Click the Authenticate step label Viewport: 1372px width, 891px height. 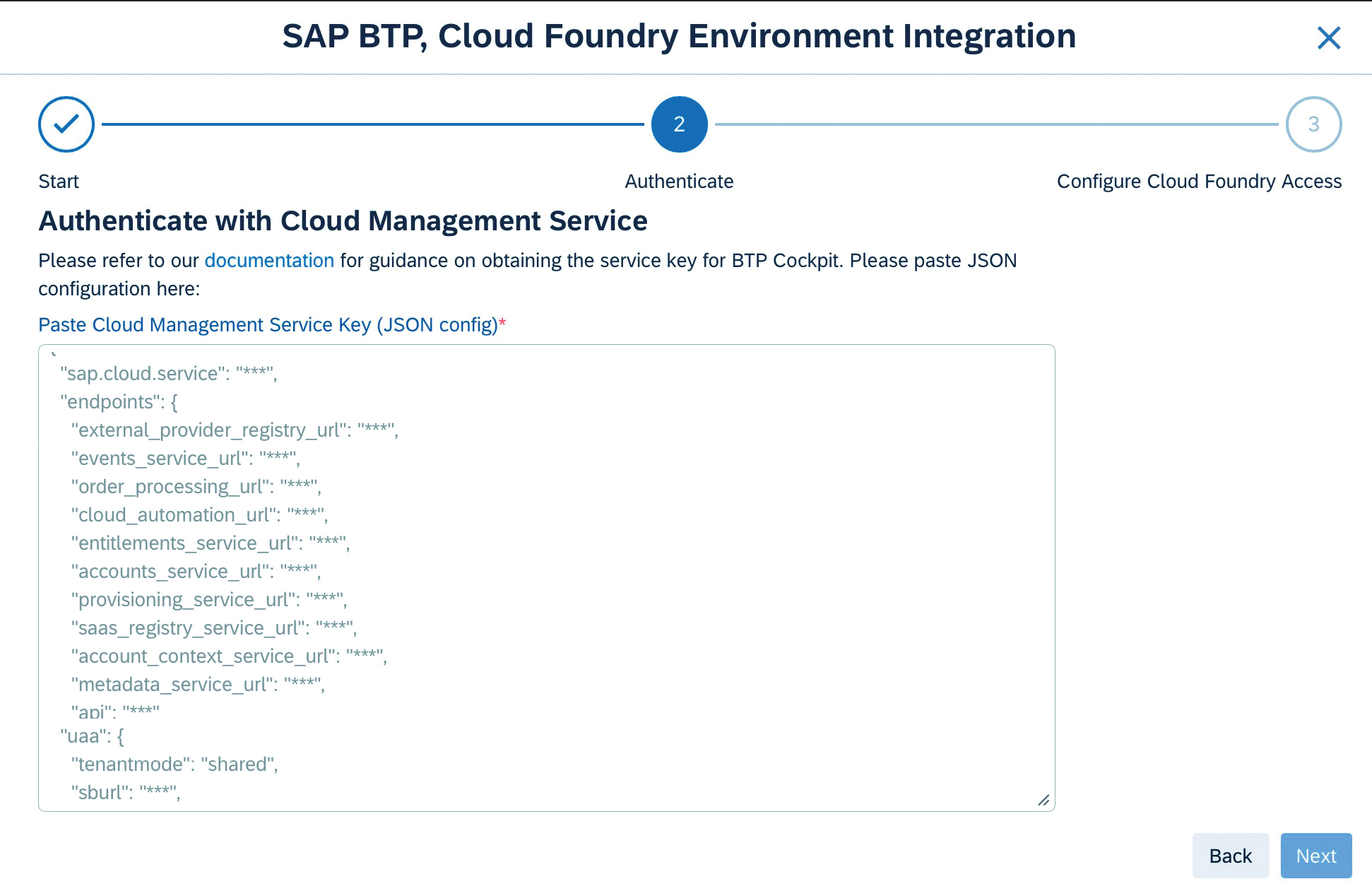point(679,182)
